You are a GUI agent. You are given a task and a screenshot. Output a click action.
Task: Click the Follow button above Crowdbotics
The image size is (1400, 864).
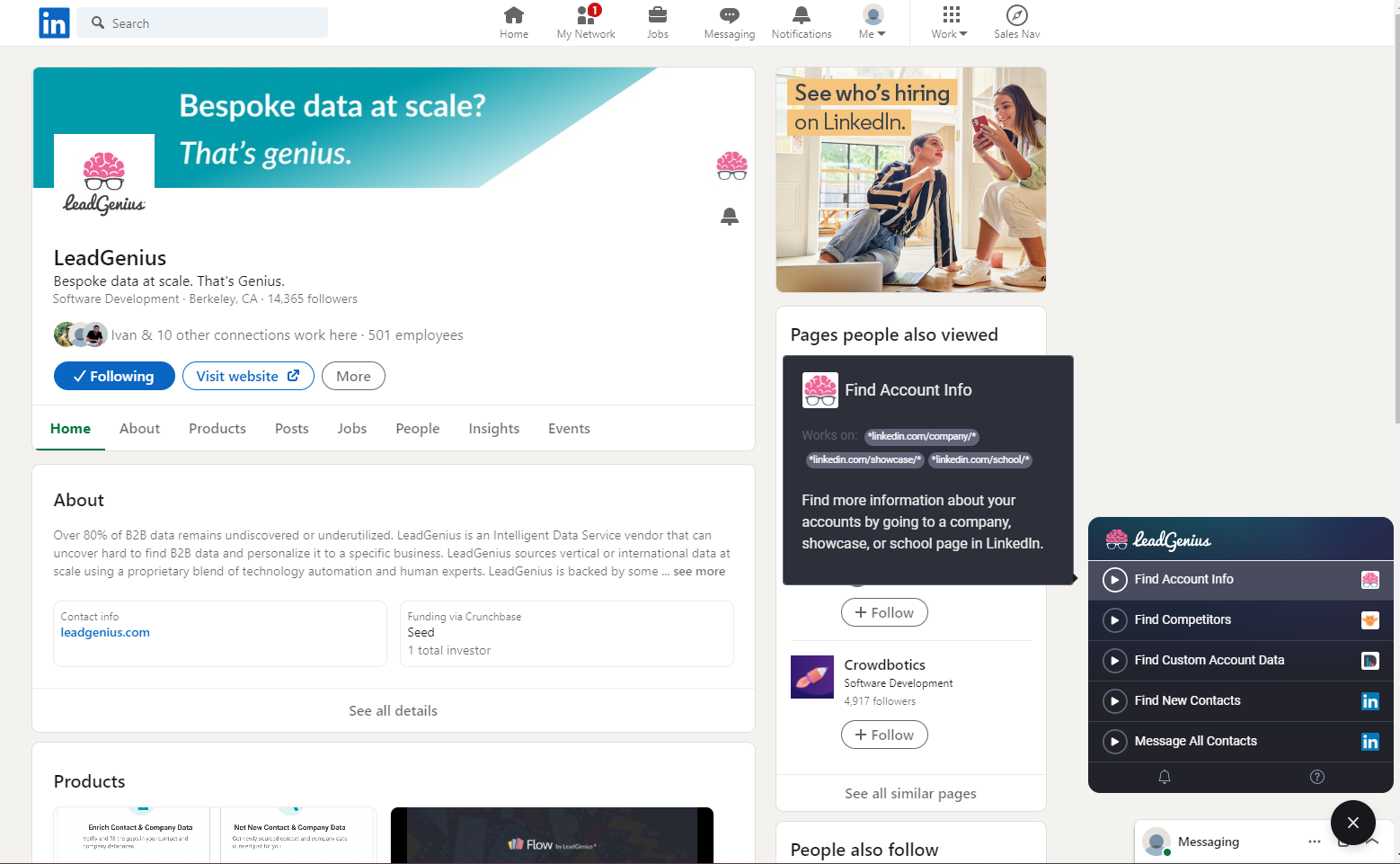click(884, 612)
